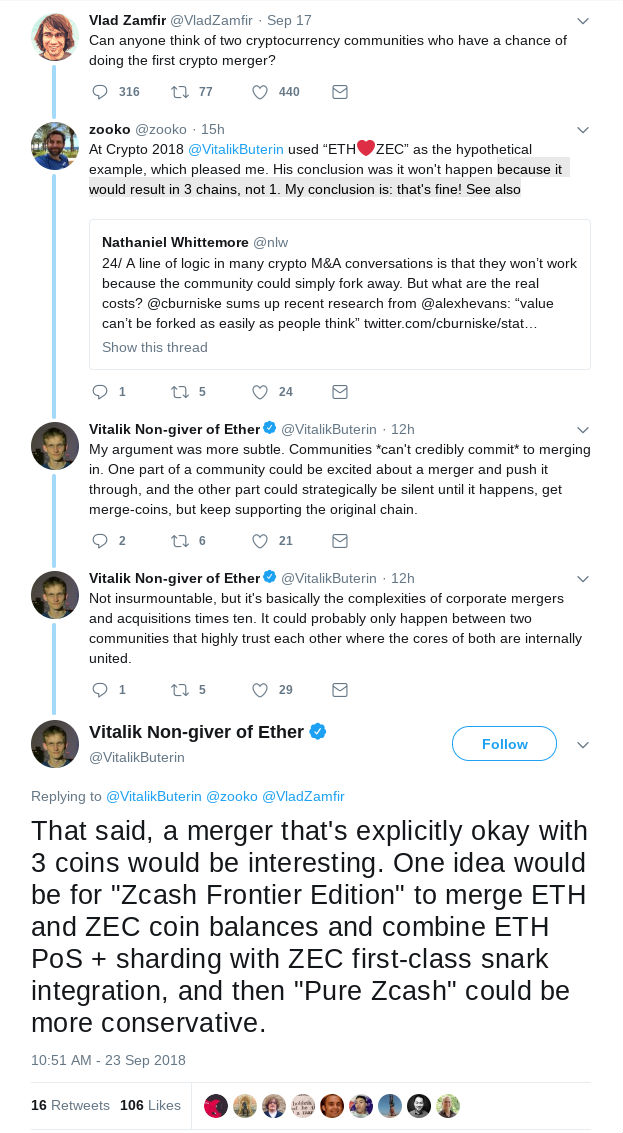This screenshot has height=1133, width=623.
Task: Open dropdown menu on zooko's tweet
Action: (584, 130)
